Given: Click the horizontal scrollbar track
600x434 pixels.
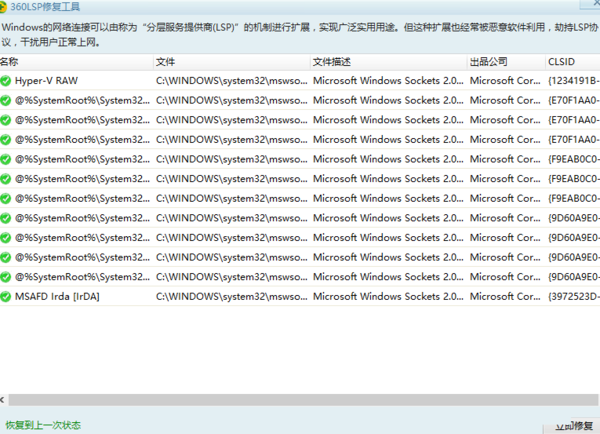Looking at the screenshot, I should pyautogui.click(x=303, y=400).
